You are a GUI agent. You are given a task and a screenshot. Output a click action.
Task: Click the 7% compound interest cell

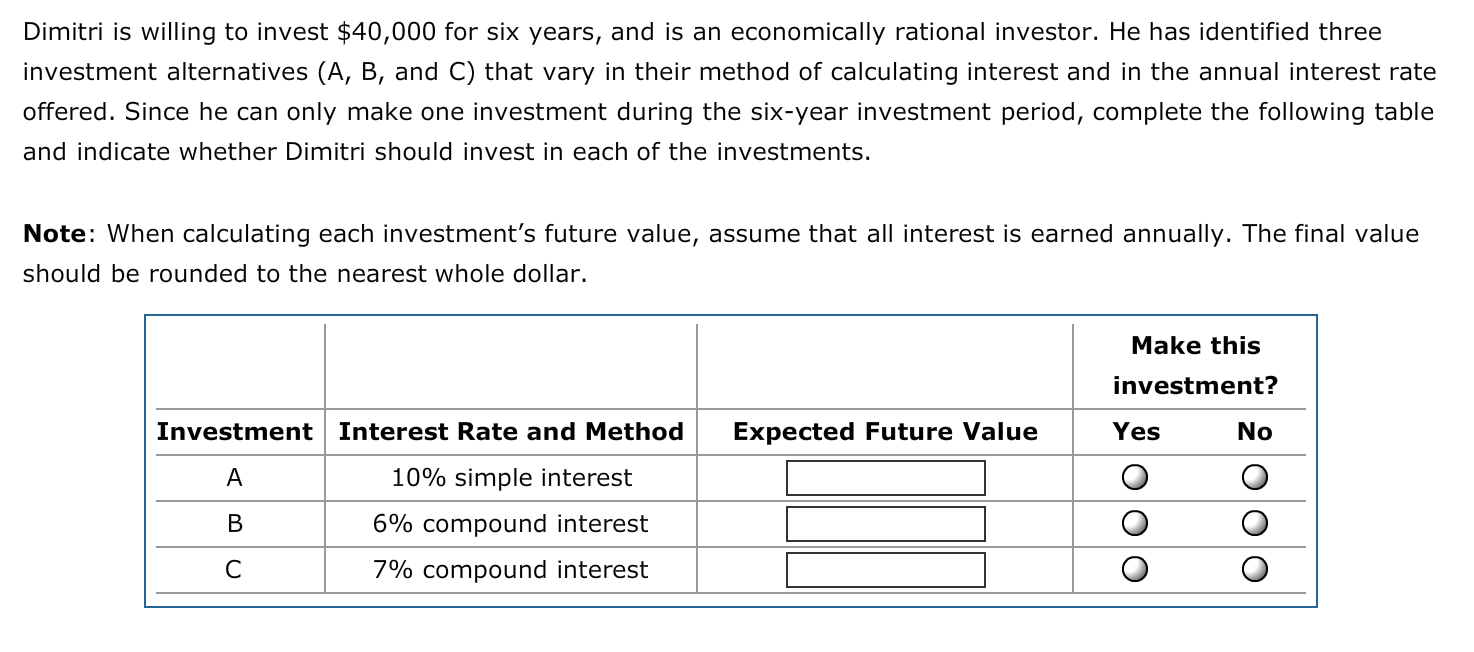pos(511,570)
